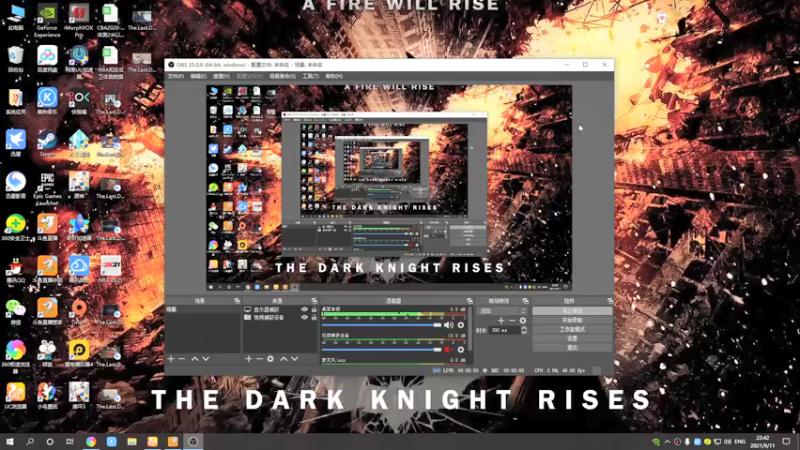Open transition properties gear icon
This screenshot has height=450, width=800.
pos(522,320)
